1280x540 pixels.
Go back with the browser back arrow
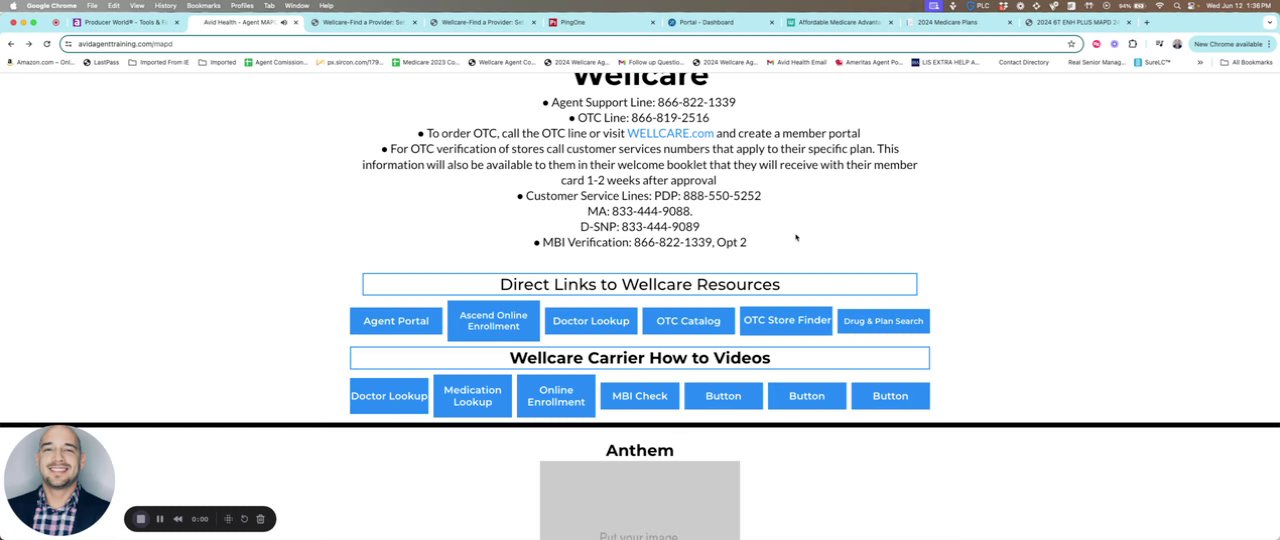(11, 44)
